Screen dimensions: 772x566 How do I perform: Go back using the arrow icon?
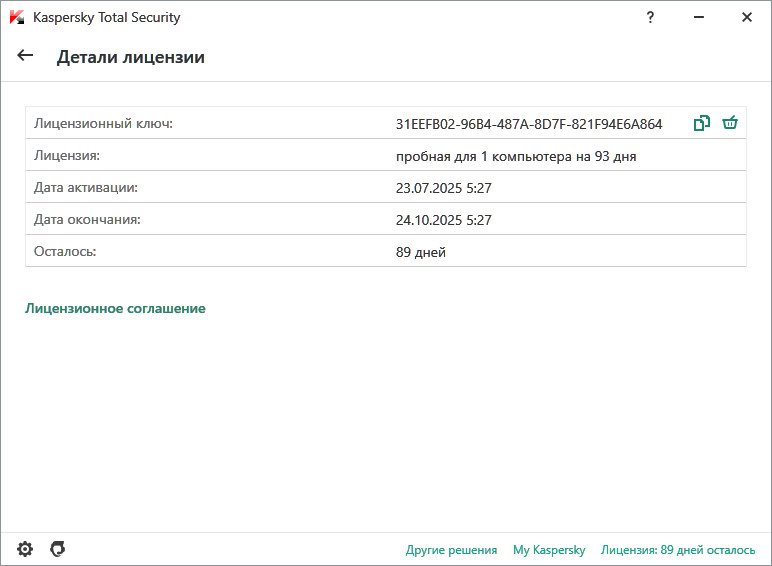tap(26, 56)
